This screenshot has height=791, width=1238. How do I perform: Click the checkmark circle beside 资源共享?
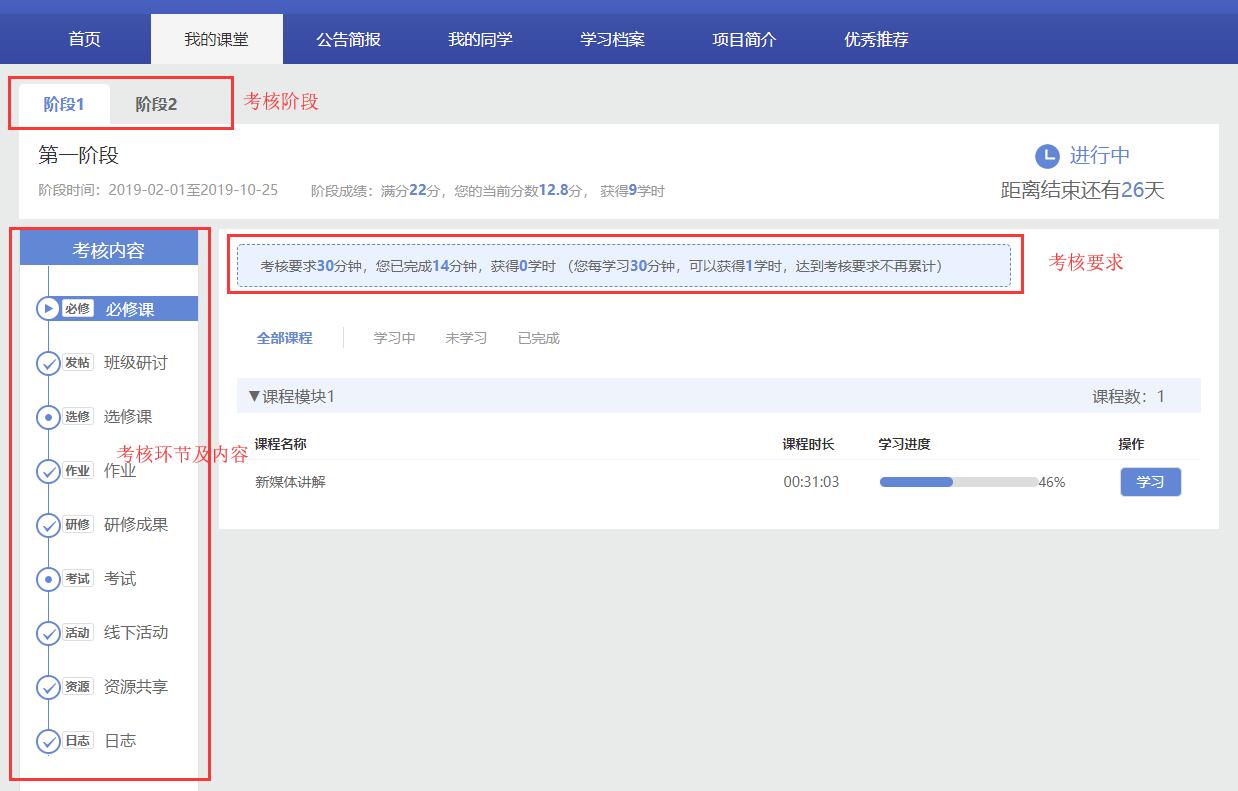(x=48, y=687)
